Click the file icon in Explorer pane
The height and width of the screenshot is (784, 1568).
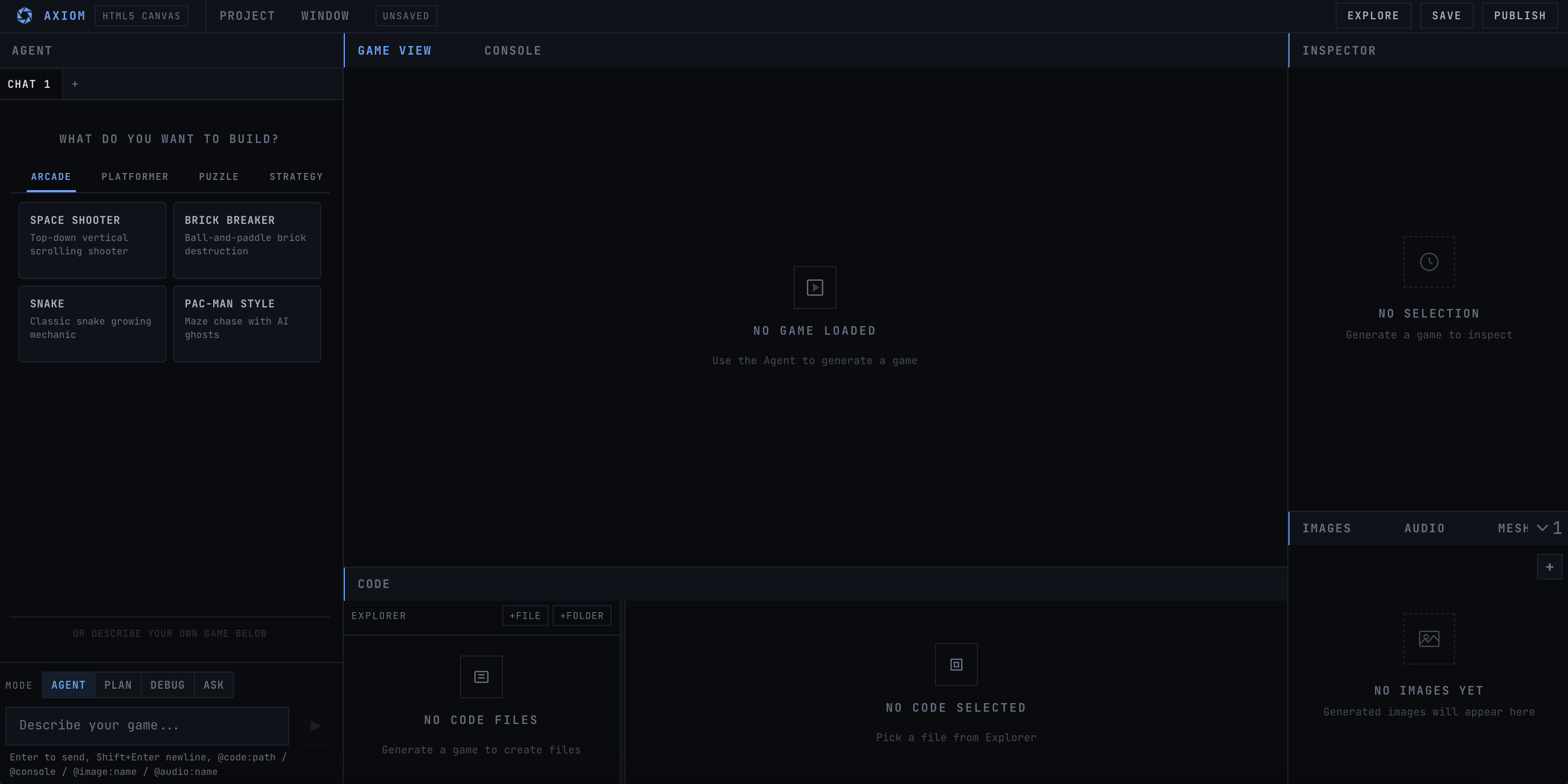(481, 677)
